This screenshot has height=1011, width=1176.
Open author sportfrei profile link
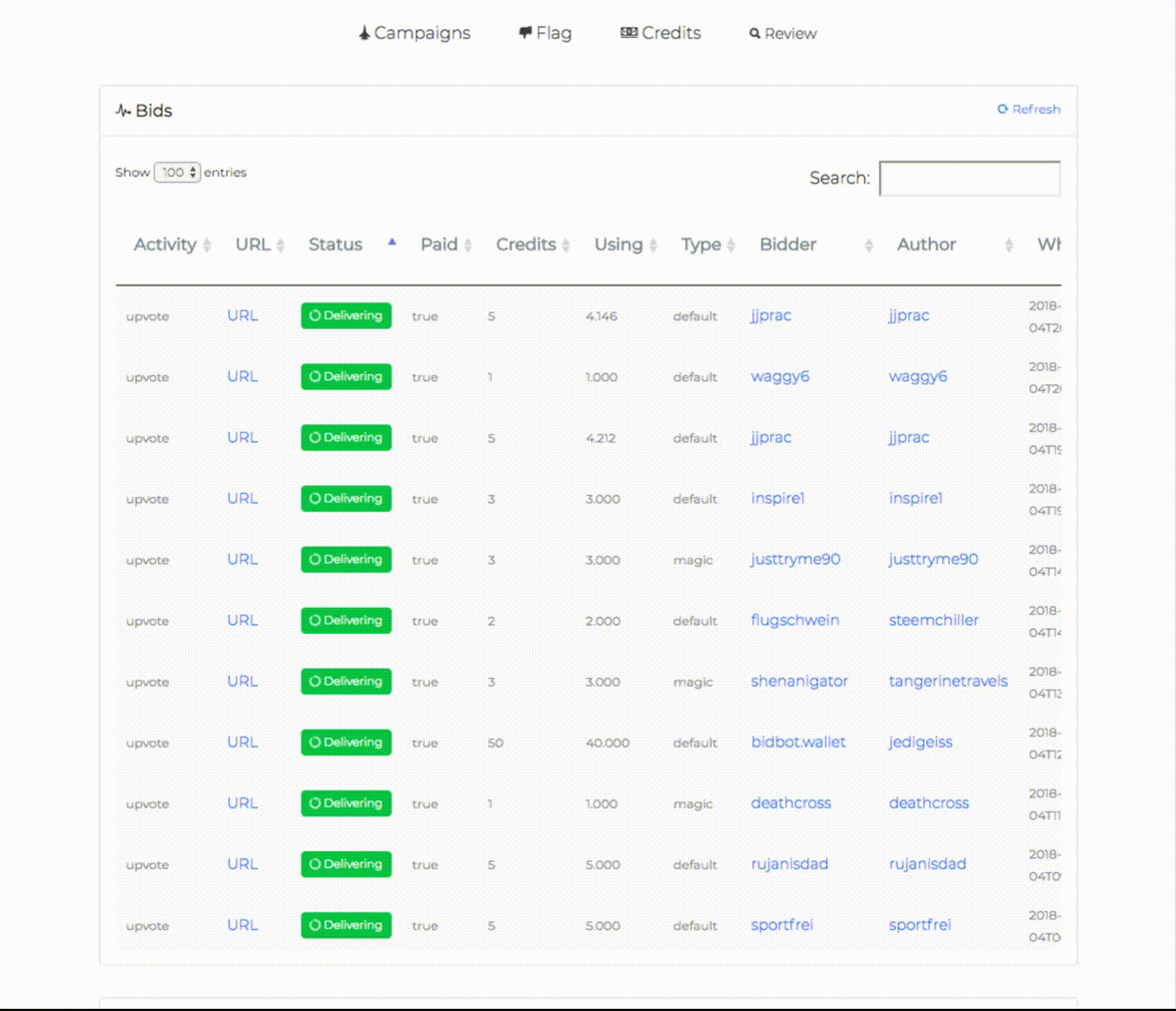[920, 926]
